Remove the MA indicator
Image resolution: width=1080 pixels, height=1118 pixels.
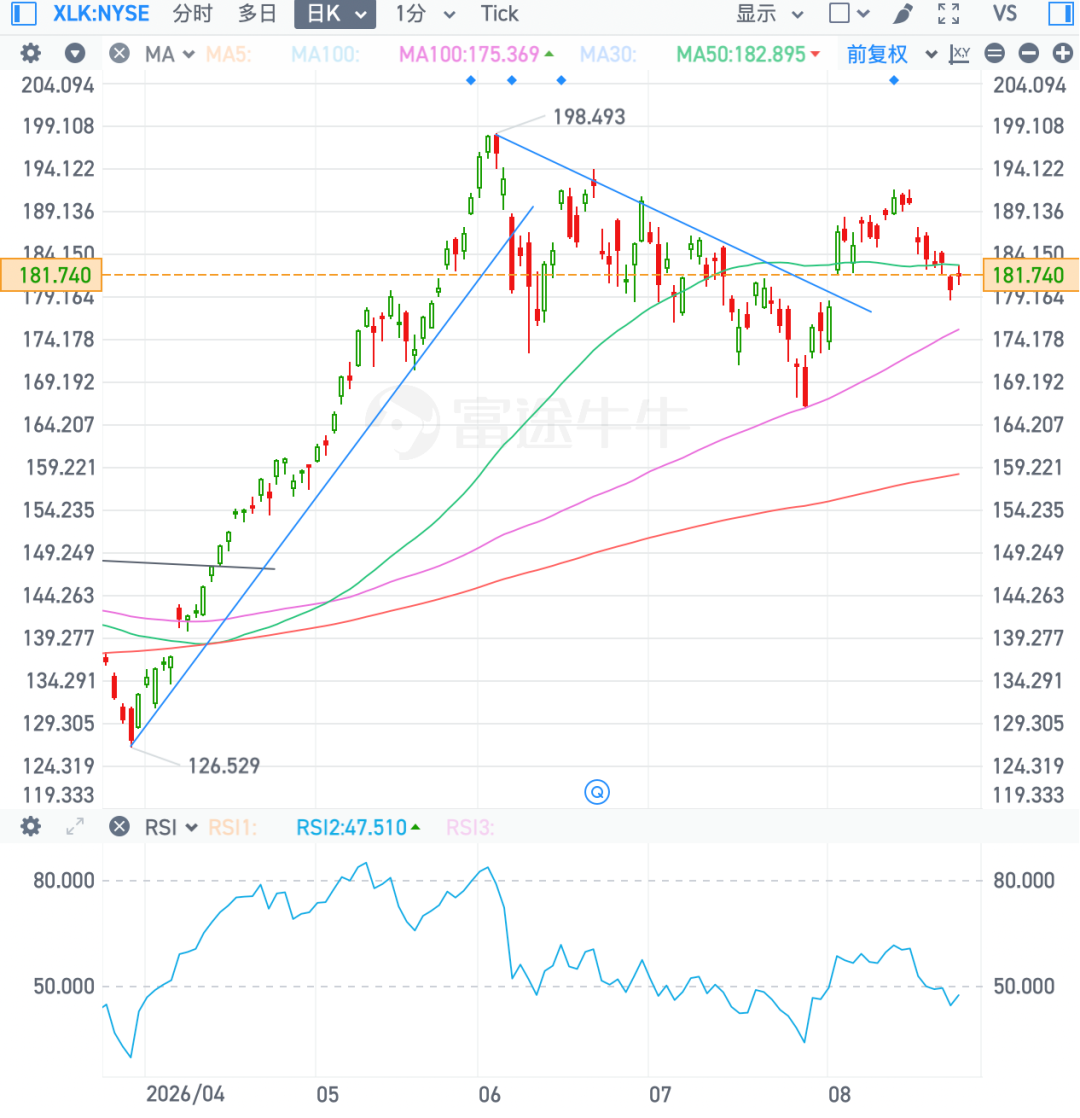pos(120,53)
